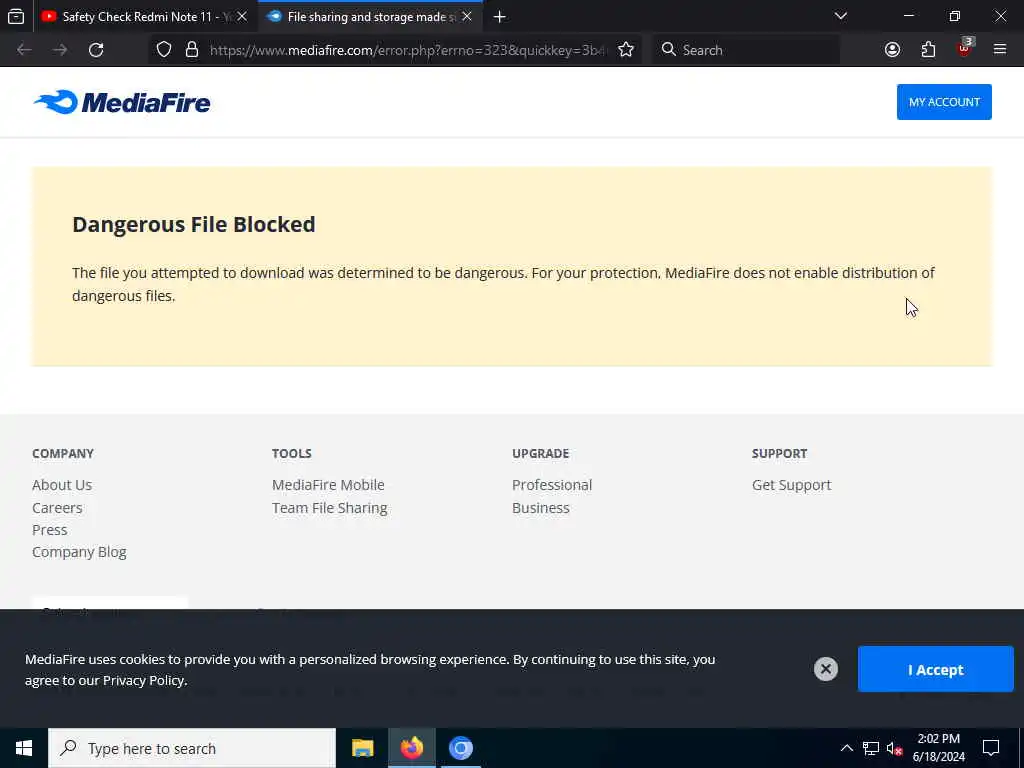Show hidden system tray icons
Viewport: 1024px width, 768px height.
(846, 748)
